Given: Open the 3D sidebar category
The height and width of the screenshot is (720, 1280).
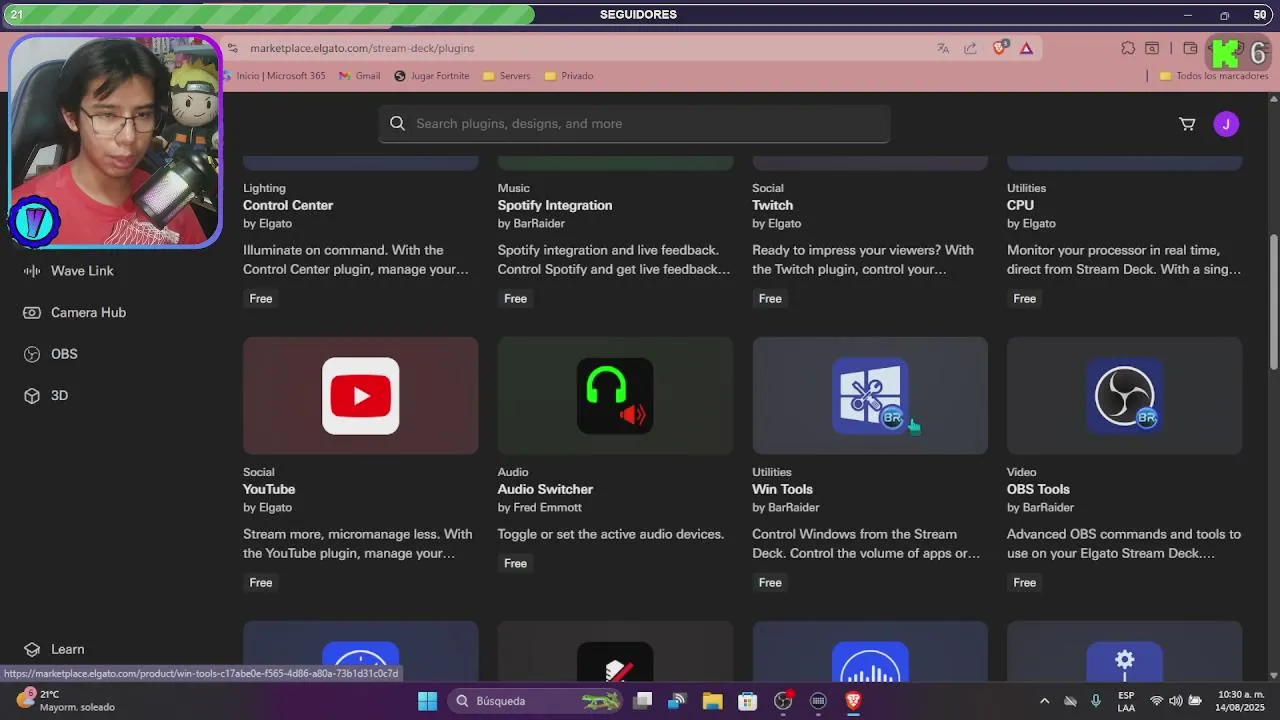Looking at the screenshot, I should pyautogui.click(x=46, y=396).
